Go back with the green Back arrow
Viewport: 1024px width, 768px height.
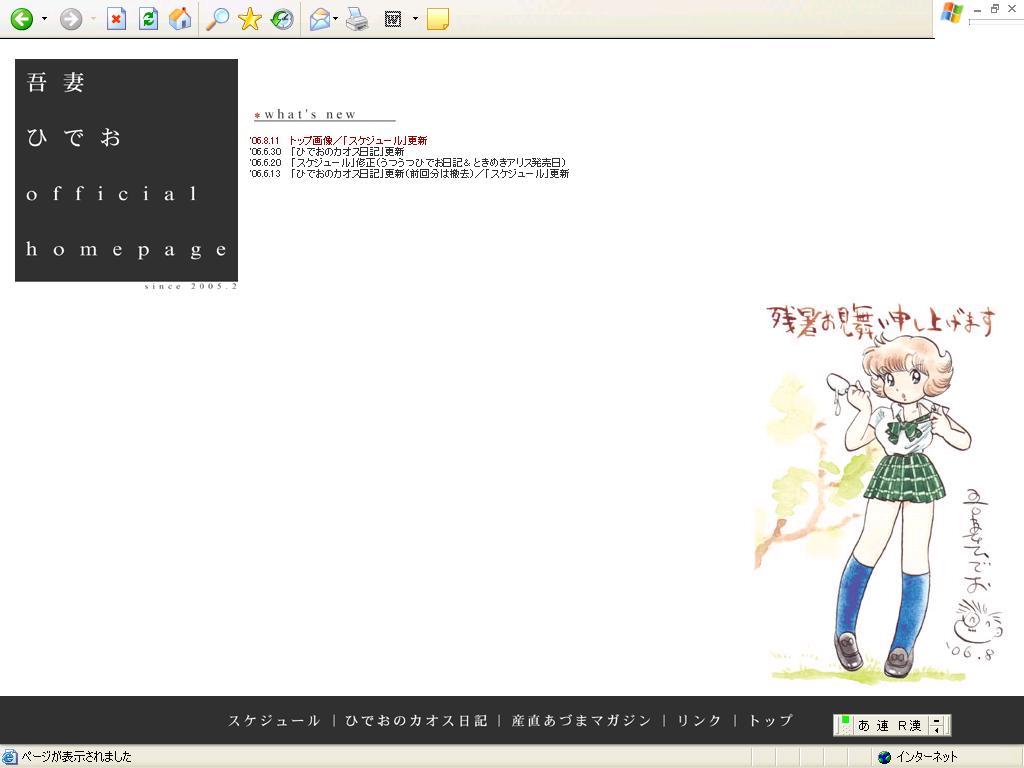[x=22, y=19]
